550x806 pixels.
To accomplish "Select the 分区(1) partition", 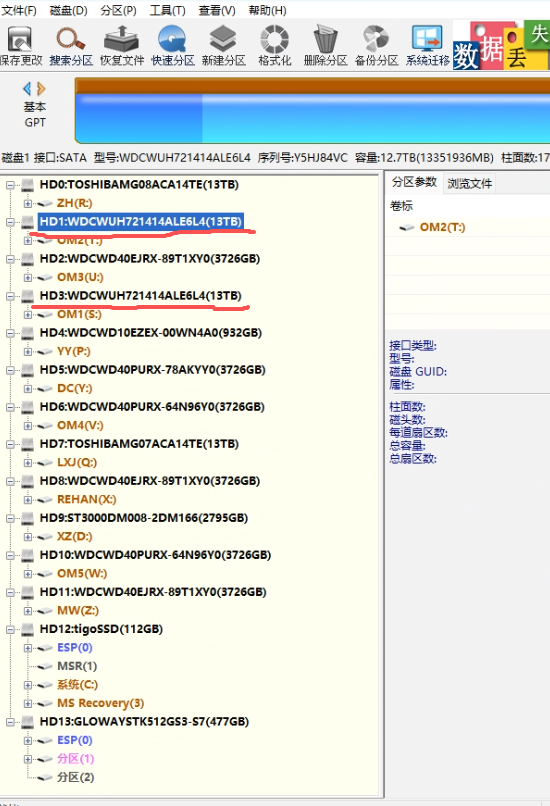I will pyautogui.click(x=76, y=758).
